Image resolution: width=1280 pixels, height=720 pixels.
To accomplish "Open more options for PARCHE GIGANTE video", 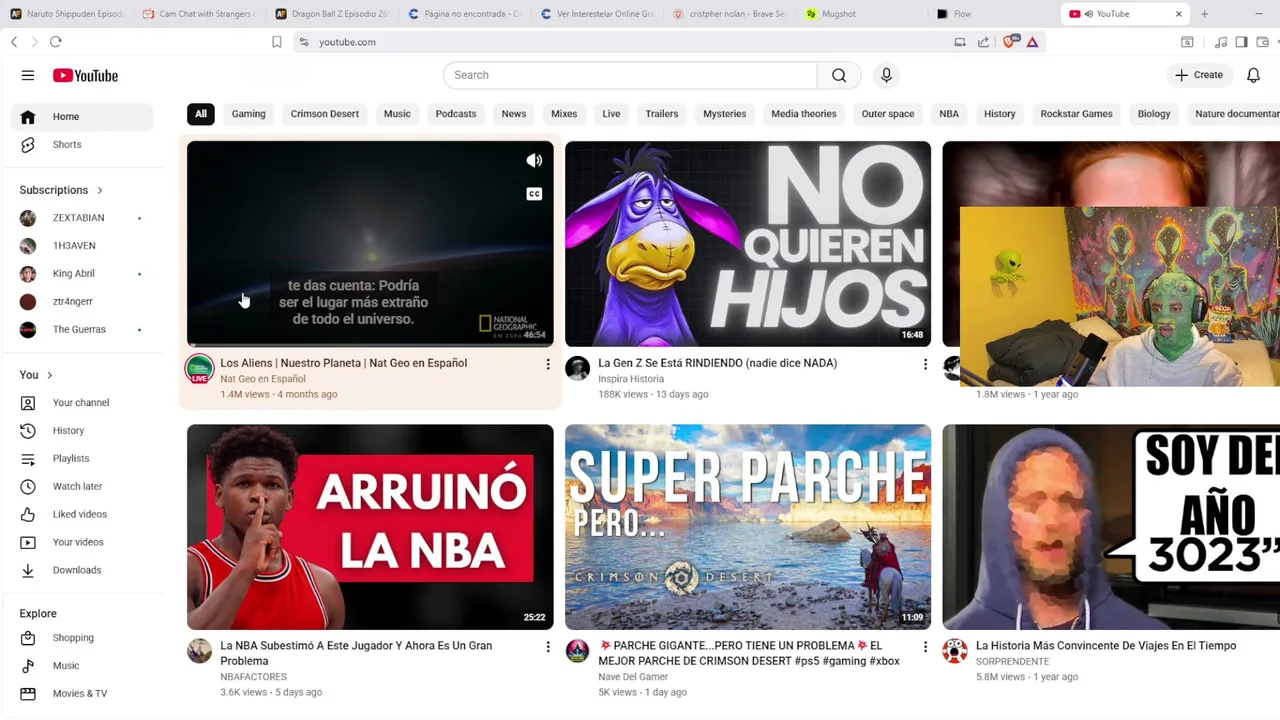I will click(x=925, y=648).
